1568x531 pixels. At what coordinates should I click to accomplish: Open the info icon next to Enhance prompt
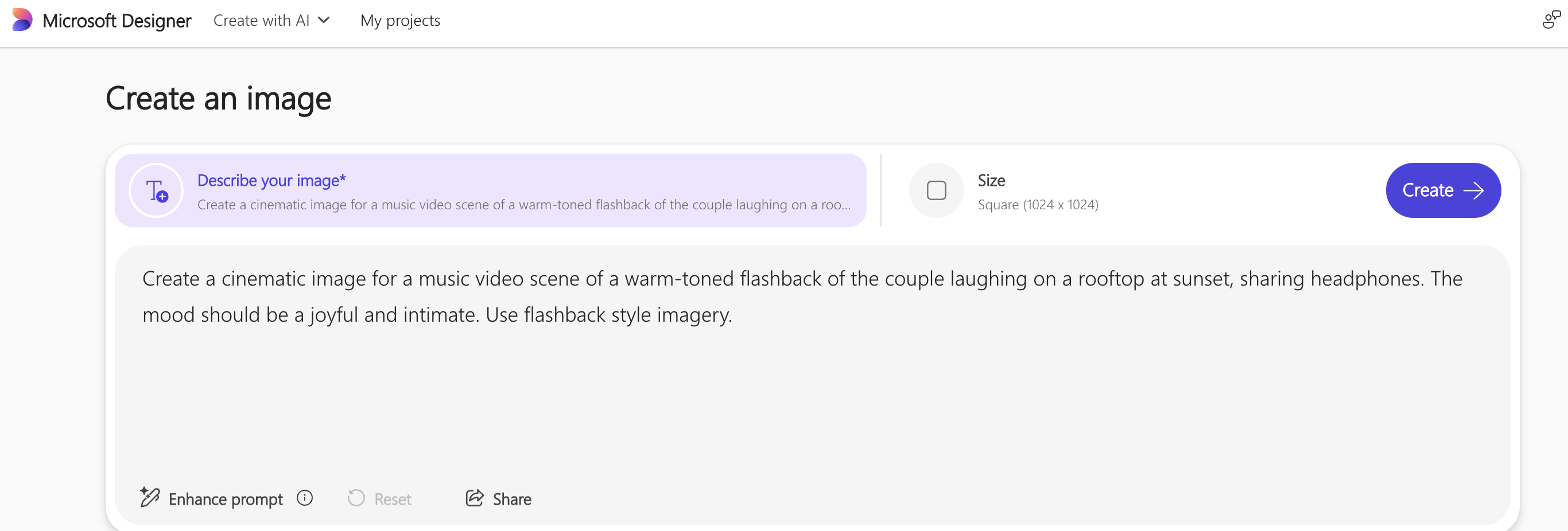(x=304, y=498)
